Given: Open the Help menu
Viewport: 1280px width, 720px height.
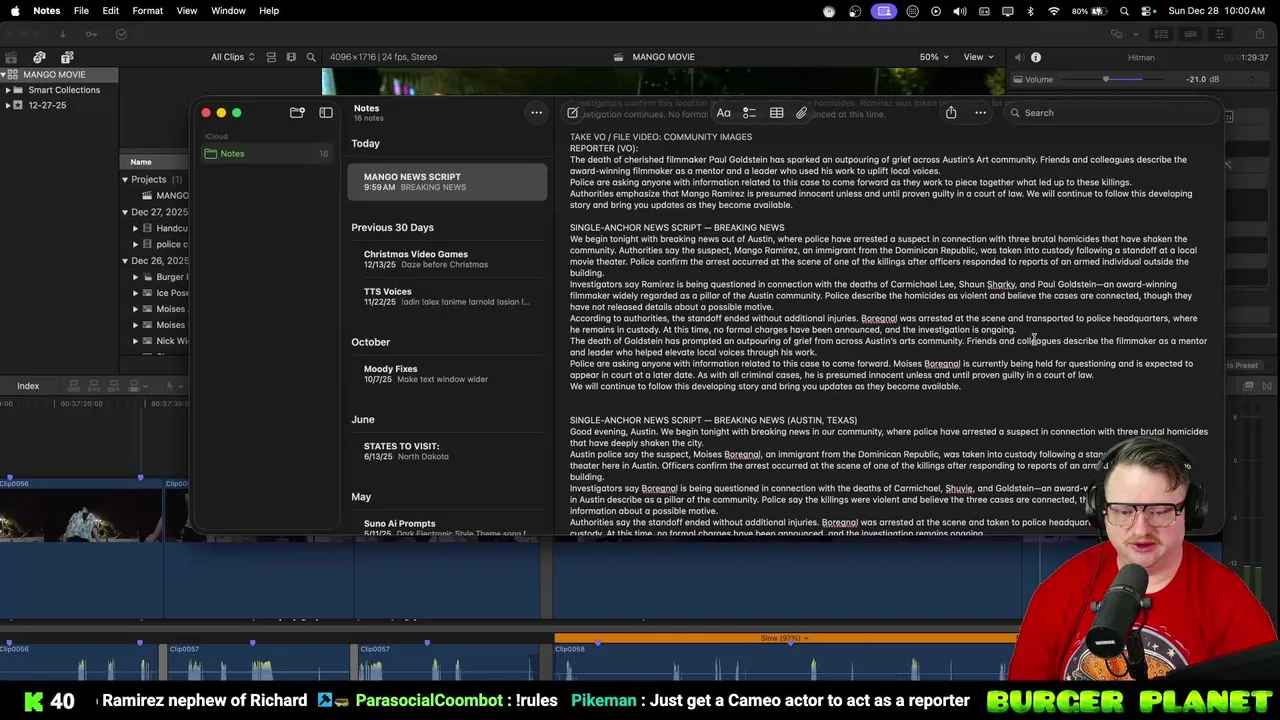Looking at the screenshot, I should (269, 11).
